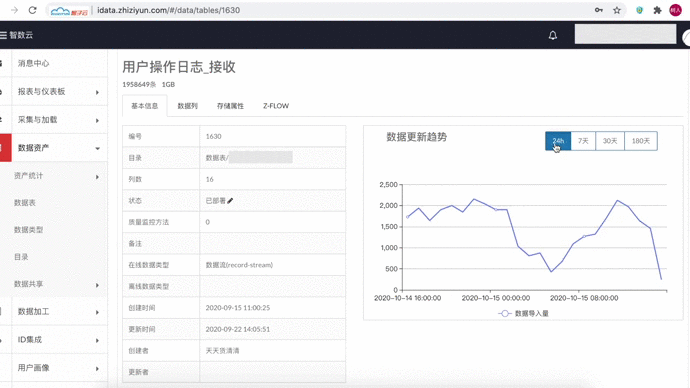Open 消息中心 in sidebar
This screenshot has width=690, height=388.
pyautogui.click(x=33, y=63)
